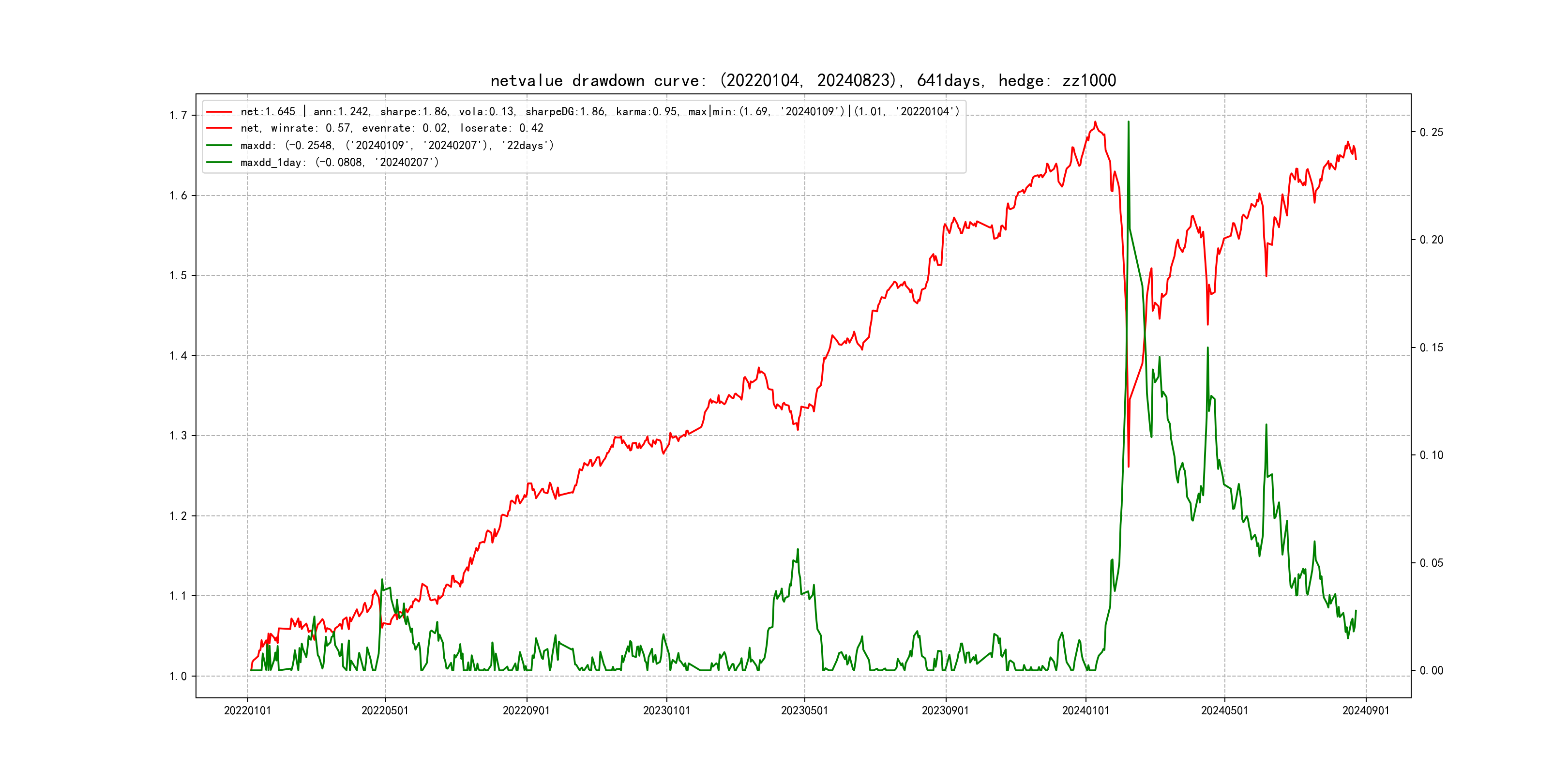Select the 'net, winrate: 0.57' legend text

tap(392, 128)
